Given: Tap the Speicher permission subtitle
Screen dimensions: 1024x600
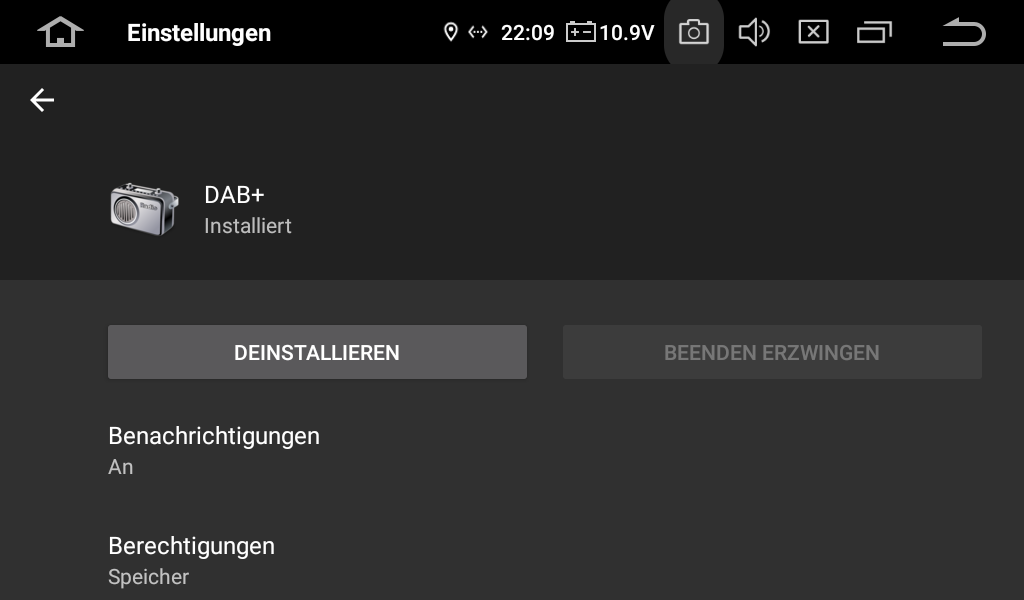Looking at the screenshot, I should (148, 577).
